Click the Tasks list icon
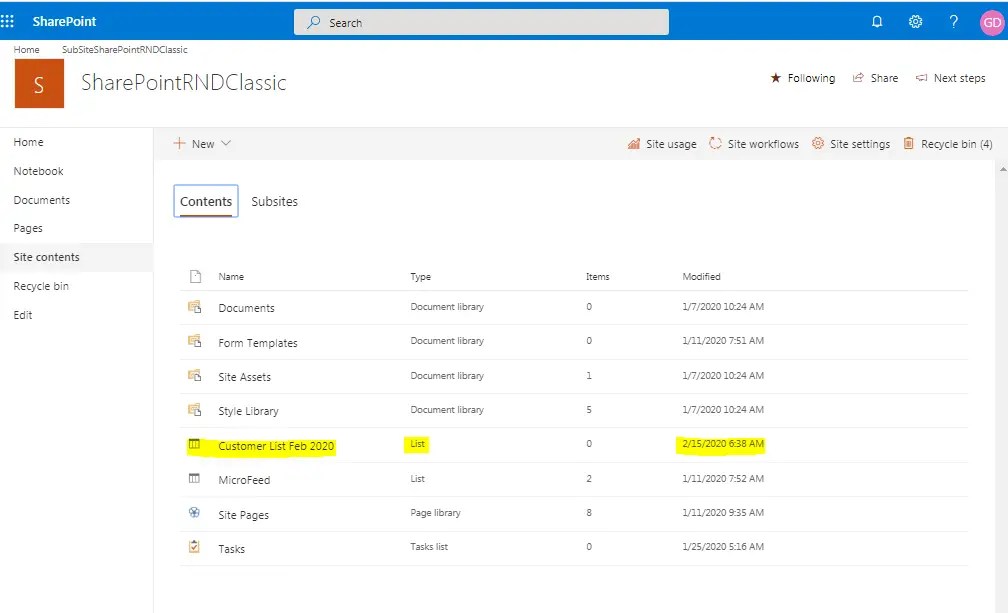 point(194,549)
